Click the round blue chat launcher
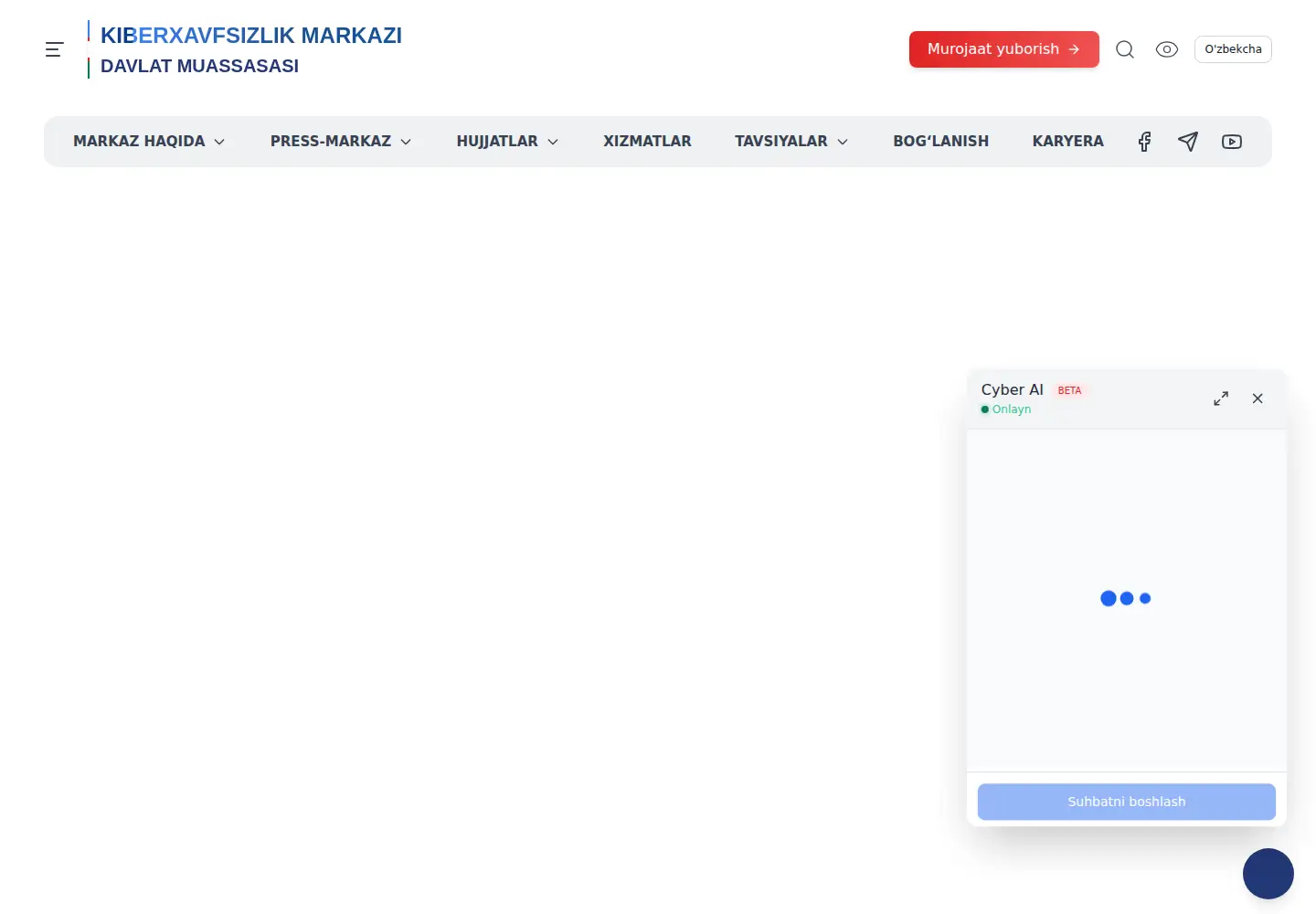1316x914 pixels. pyautogui.click(x=1268, y=874)
